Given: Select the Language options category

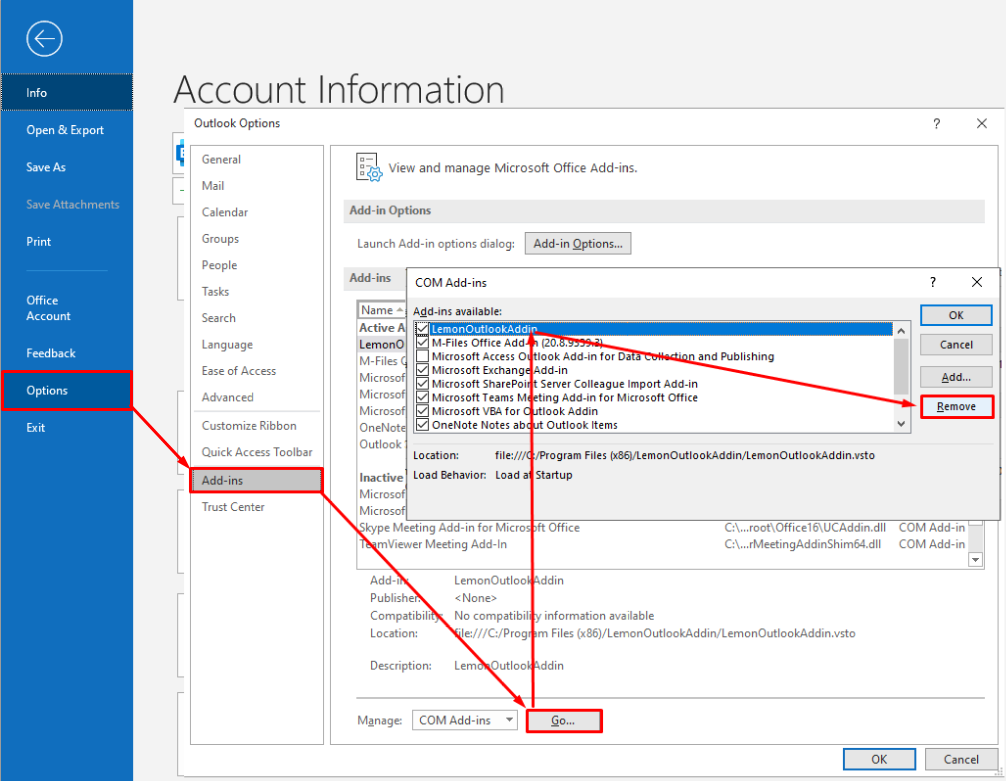Looking at the screenshot, I should [x=257, y=344].
